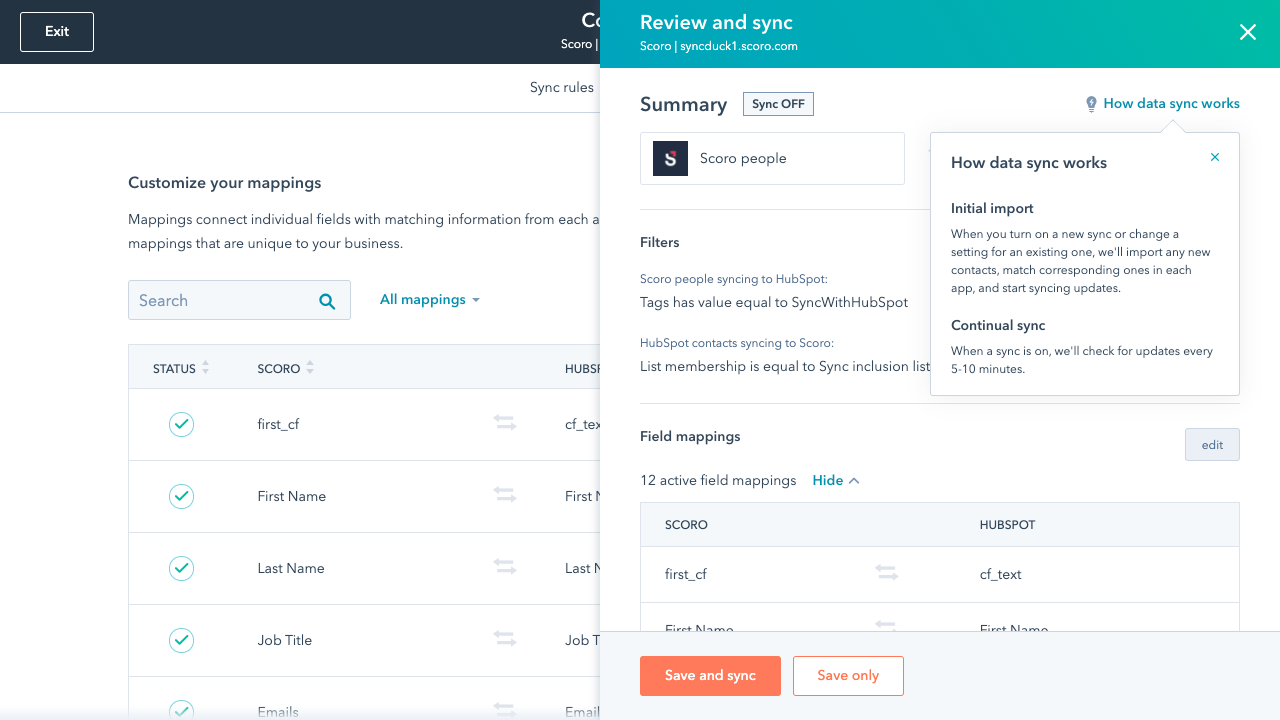Click the lightbulb icon beside How data sync works
This screenshot has width=1280, height=720.
tap(1091, 104)
